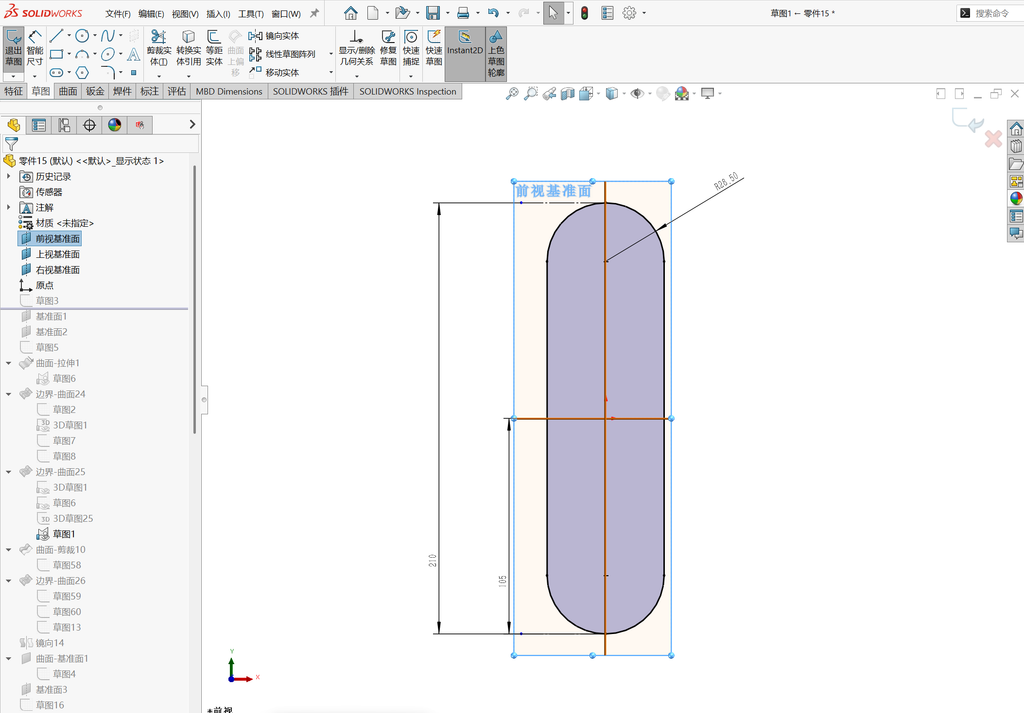Collapse the 边界-曲面26 tree node
The image size is (1024, 713).
click(8, 580)
